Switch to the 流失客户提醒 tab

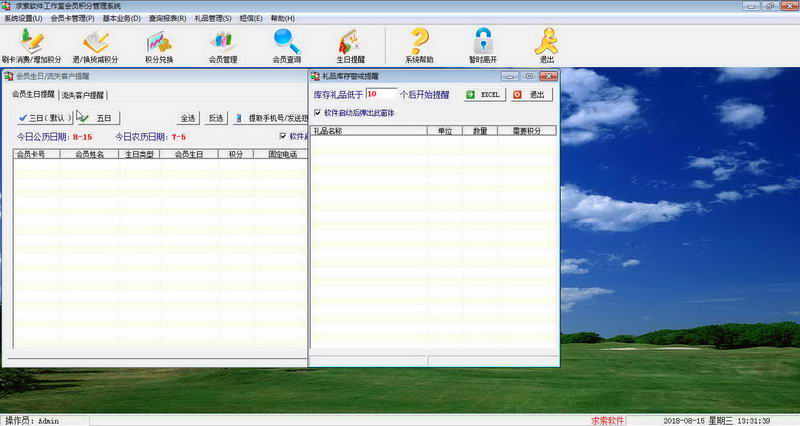(82, 95)
